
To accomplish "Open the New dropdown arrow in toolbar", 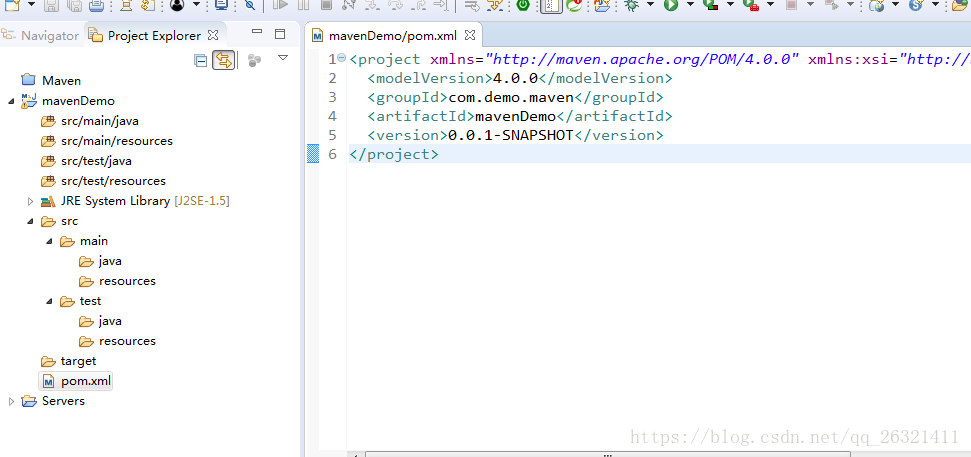I will click(32, 5).
